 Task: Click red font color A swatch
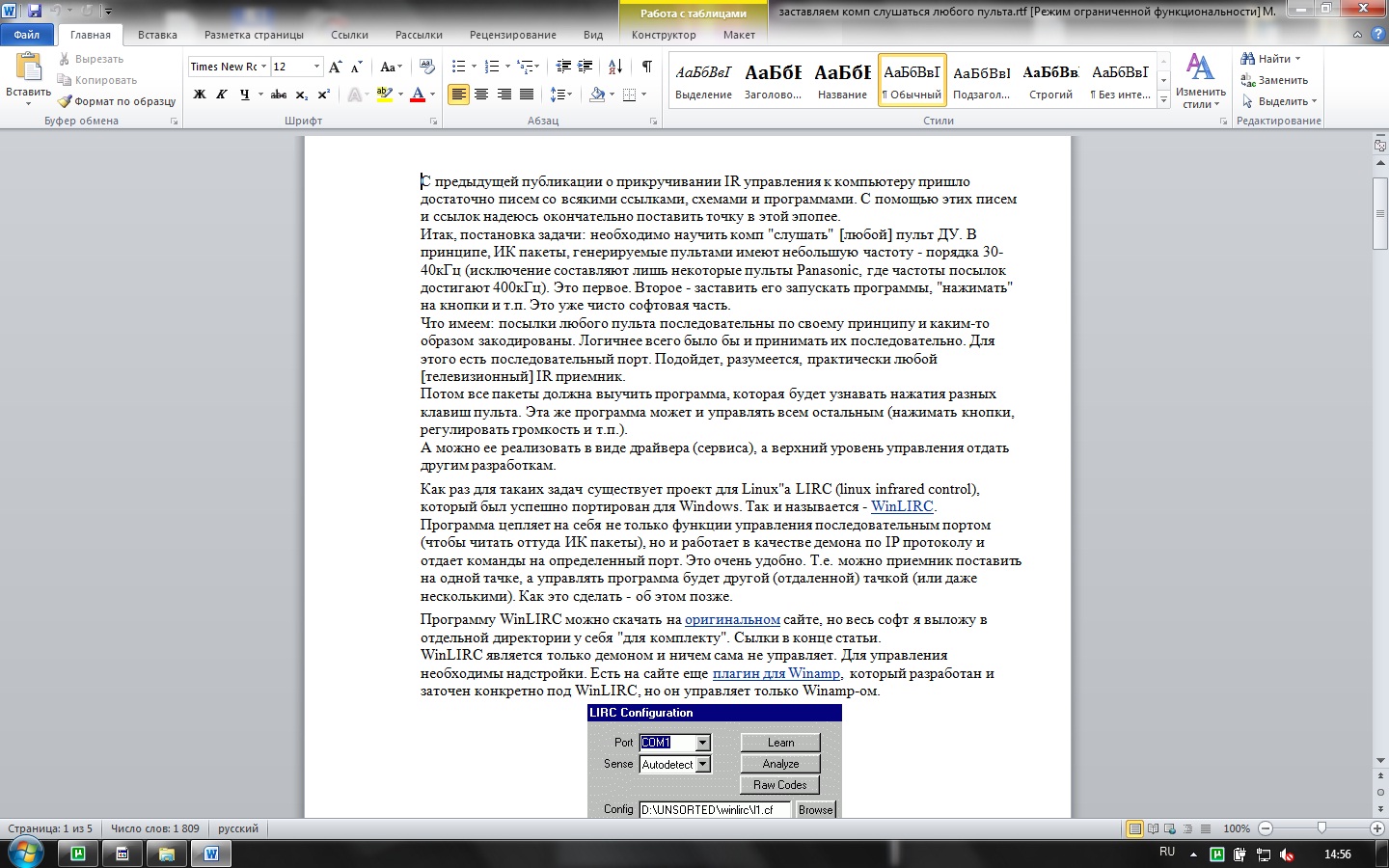click(x=418, y=95)
